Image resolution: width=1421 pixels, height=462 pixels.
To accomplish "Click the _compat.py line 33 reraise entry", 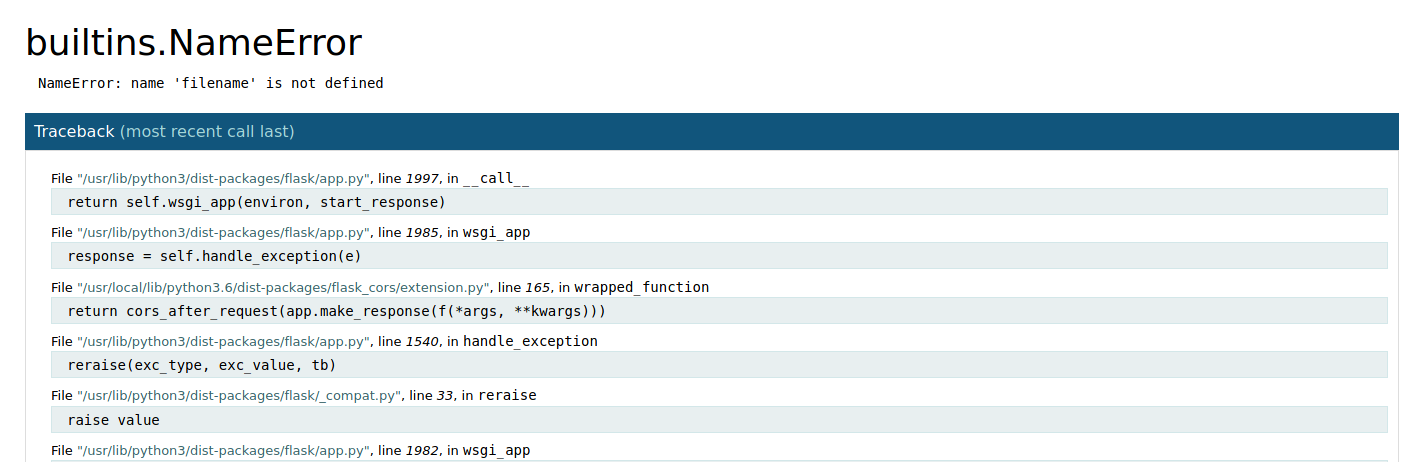I will point(294,395).
